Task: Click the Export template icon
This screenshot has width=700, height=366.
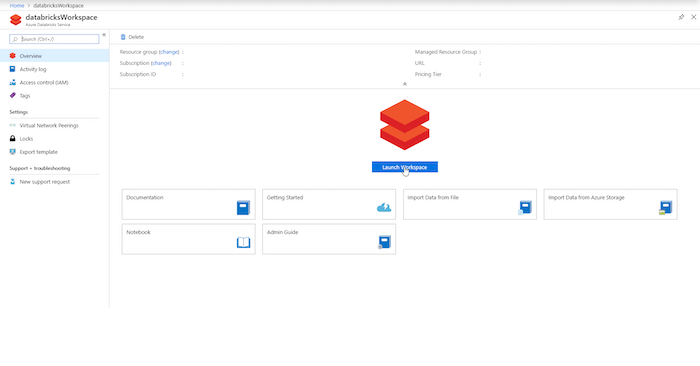Action: [x=12, y=152]
